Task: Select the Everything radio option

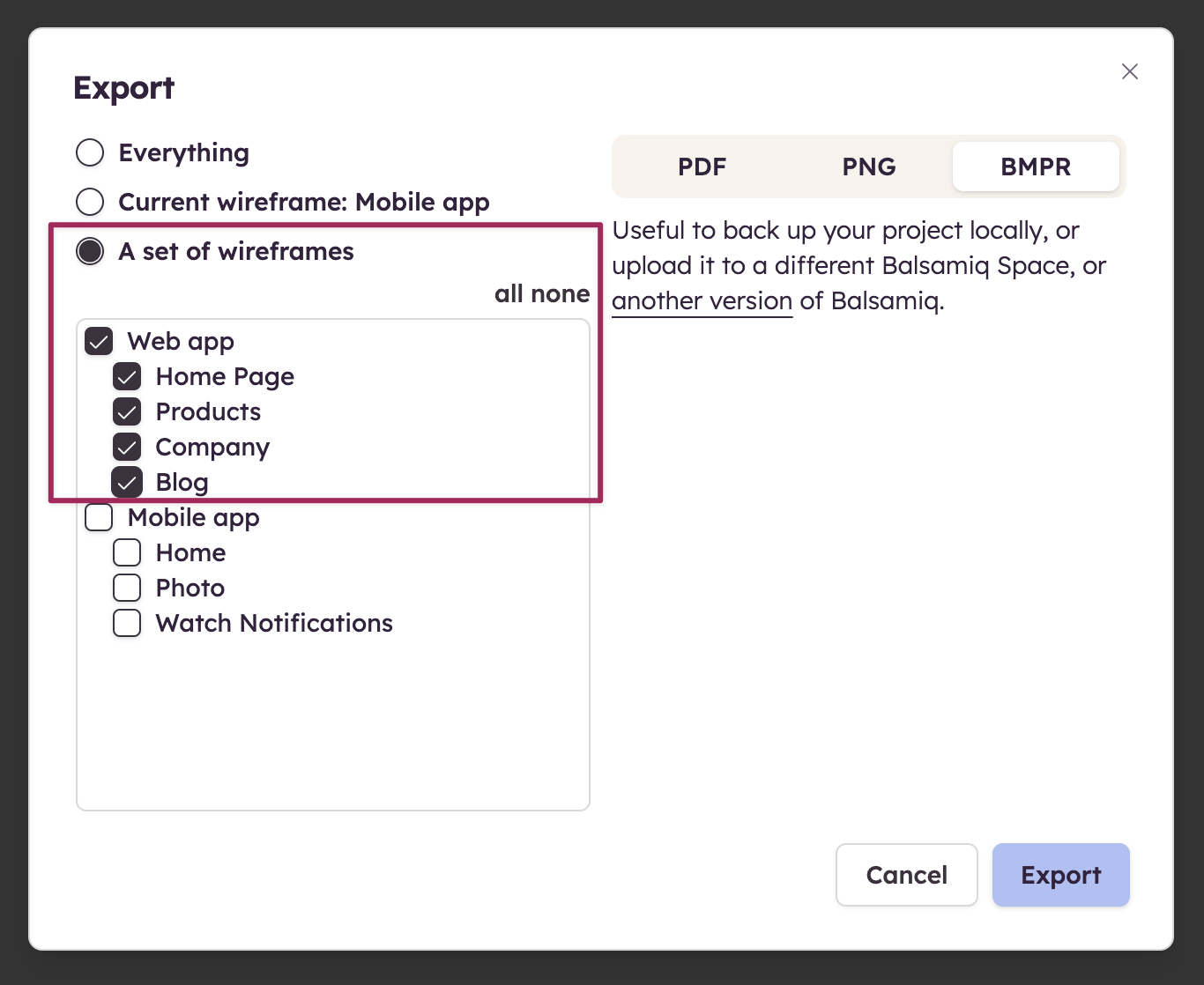Action: point(90,152)
